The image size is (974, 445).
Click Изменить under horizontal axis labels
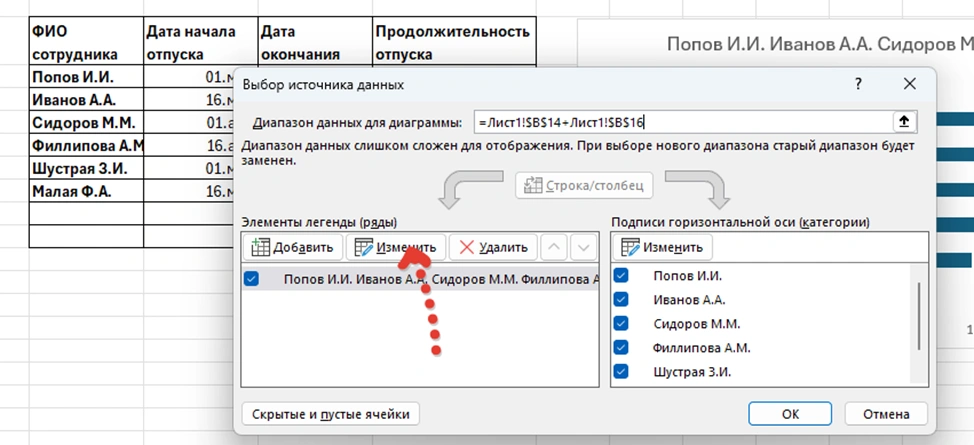coord(662,247)
